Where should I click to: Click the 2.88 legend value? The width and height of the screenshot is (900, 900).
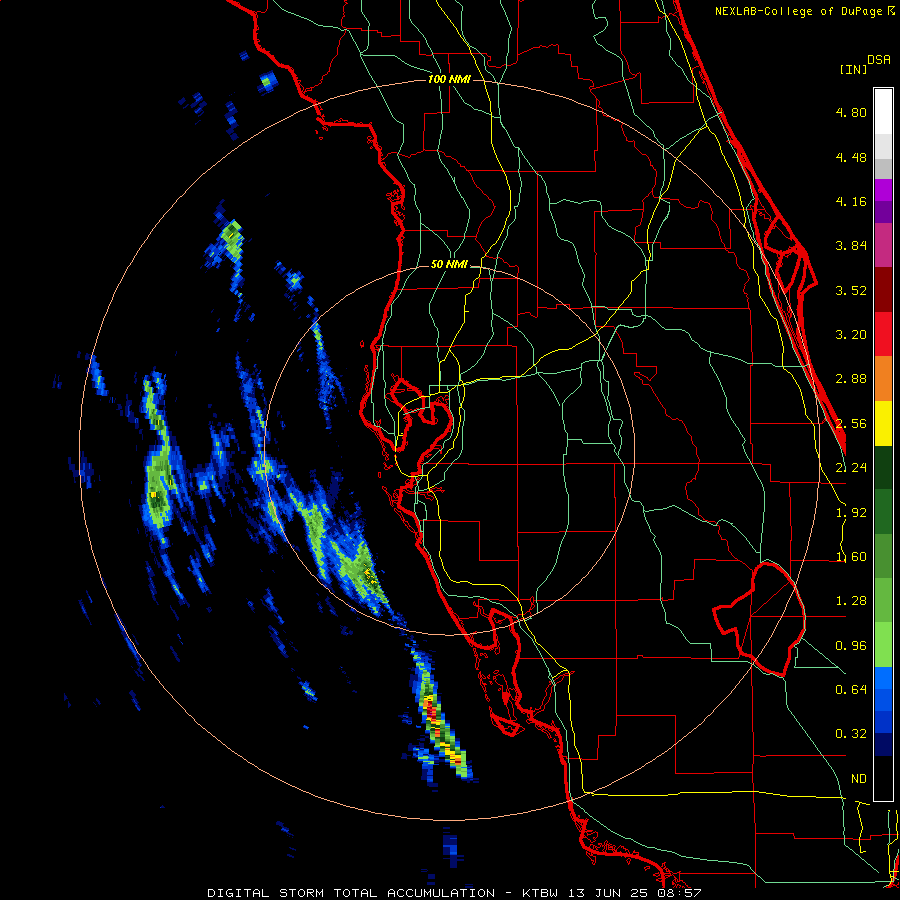[851, 379]
